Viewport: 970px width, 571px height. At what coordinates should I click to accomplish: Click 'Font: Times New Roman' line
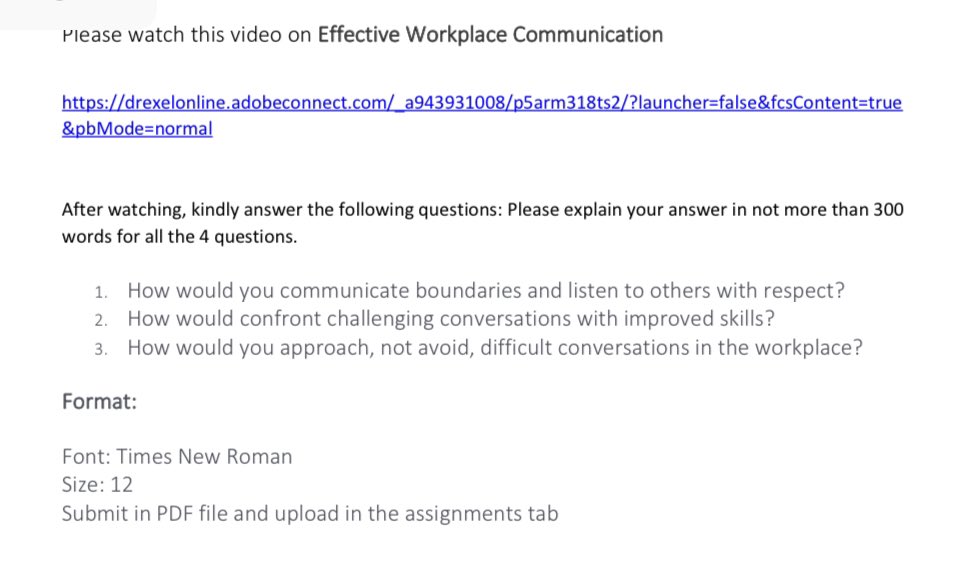[177, 457]
